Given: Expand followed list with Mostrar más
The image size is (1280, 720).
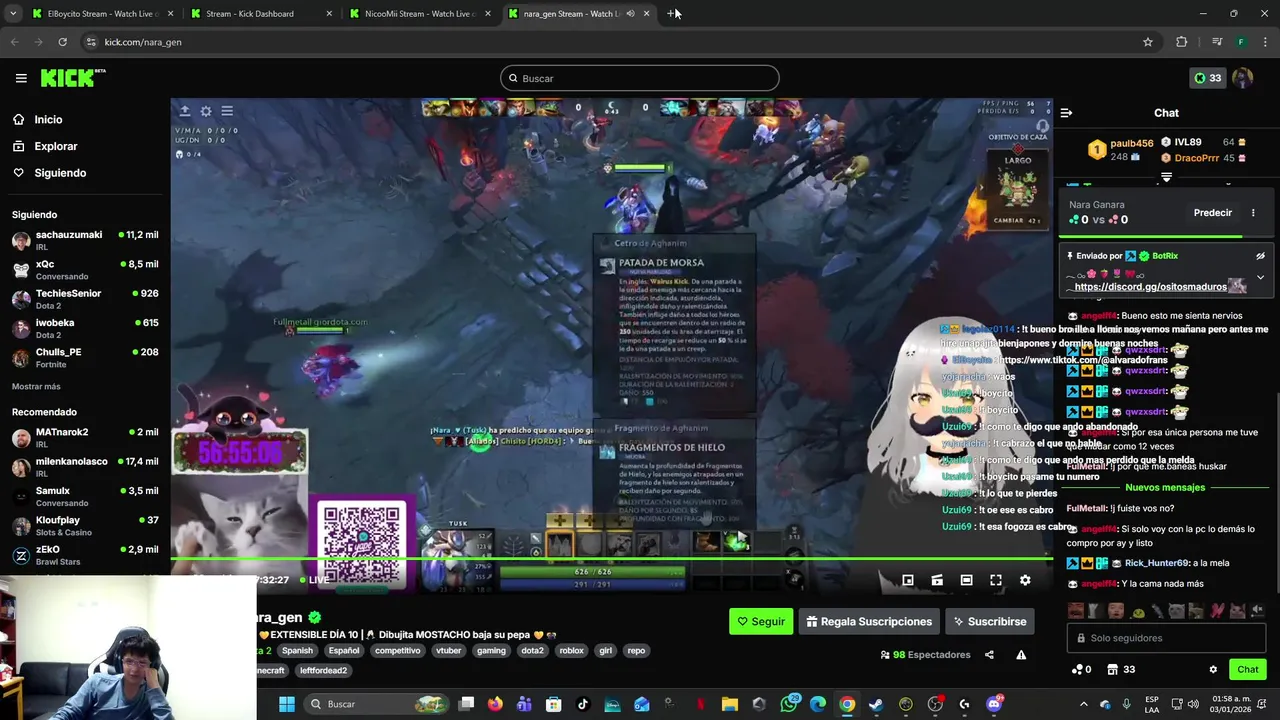Looking at the screenshot, I should point(36,386).
